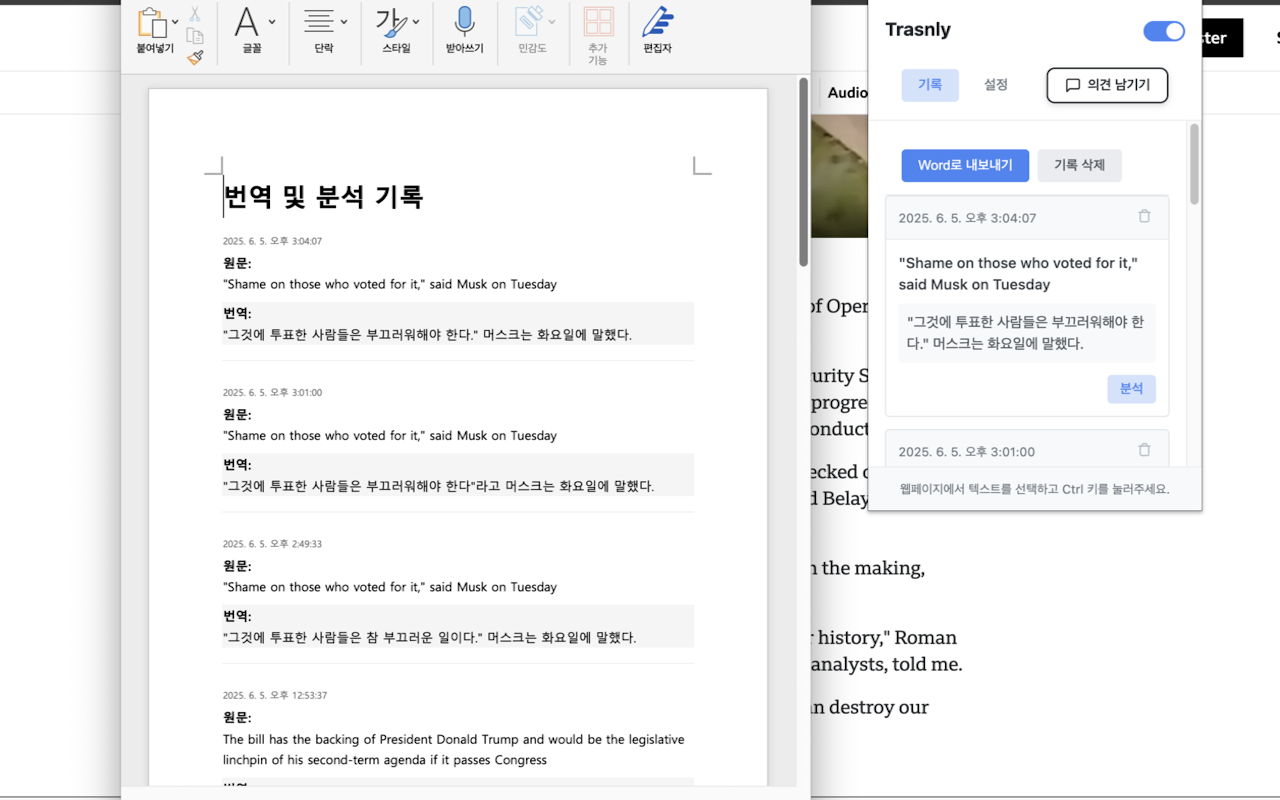Screen dimensions: 1280x800
Task: Click the hint text about Ctrl 키 in the popup footer
Action: pyautogui.click(x=1034, y=489)
